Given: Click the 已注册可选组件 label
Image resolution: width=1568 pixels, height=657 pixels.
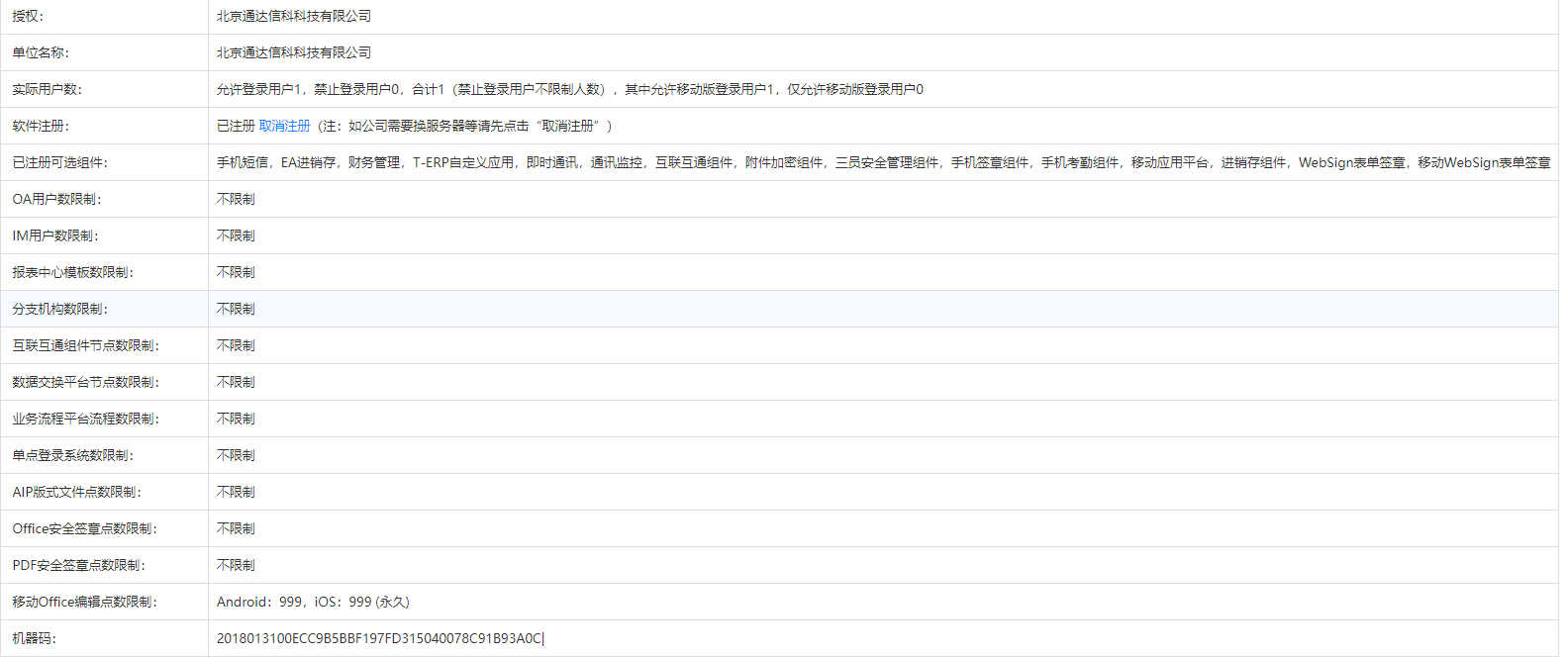Looking at the screenshot, I should click(60, 162).
